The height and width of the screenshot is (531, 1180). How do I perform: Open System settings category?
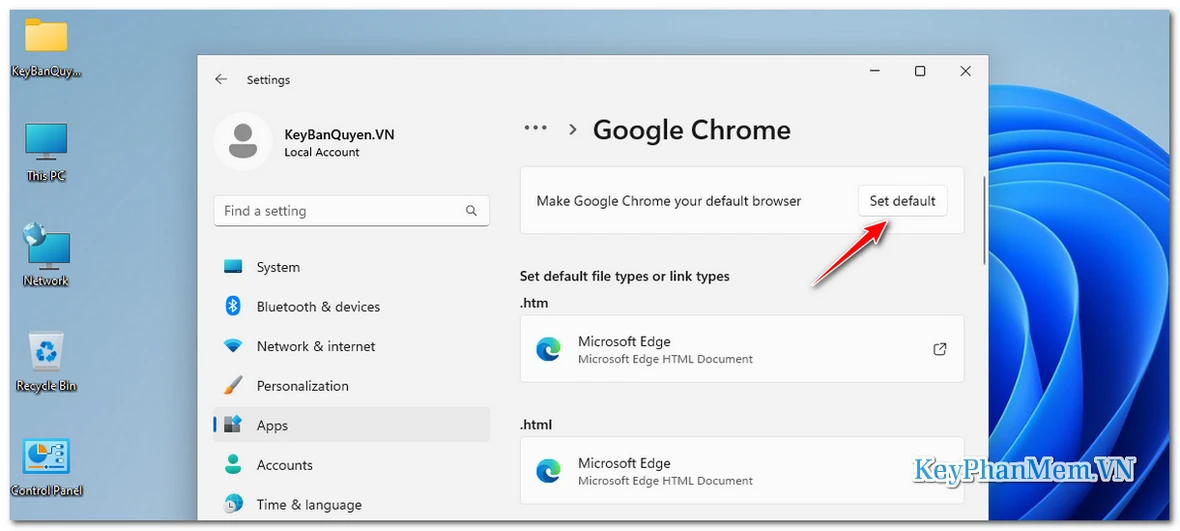pyautogui.click(x=351, y=267)
